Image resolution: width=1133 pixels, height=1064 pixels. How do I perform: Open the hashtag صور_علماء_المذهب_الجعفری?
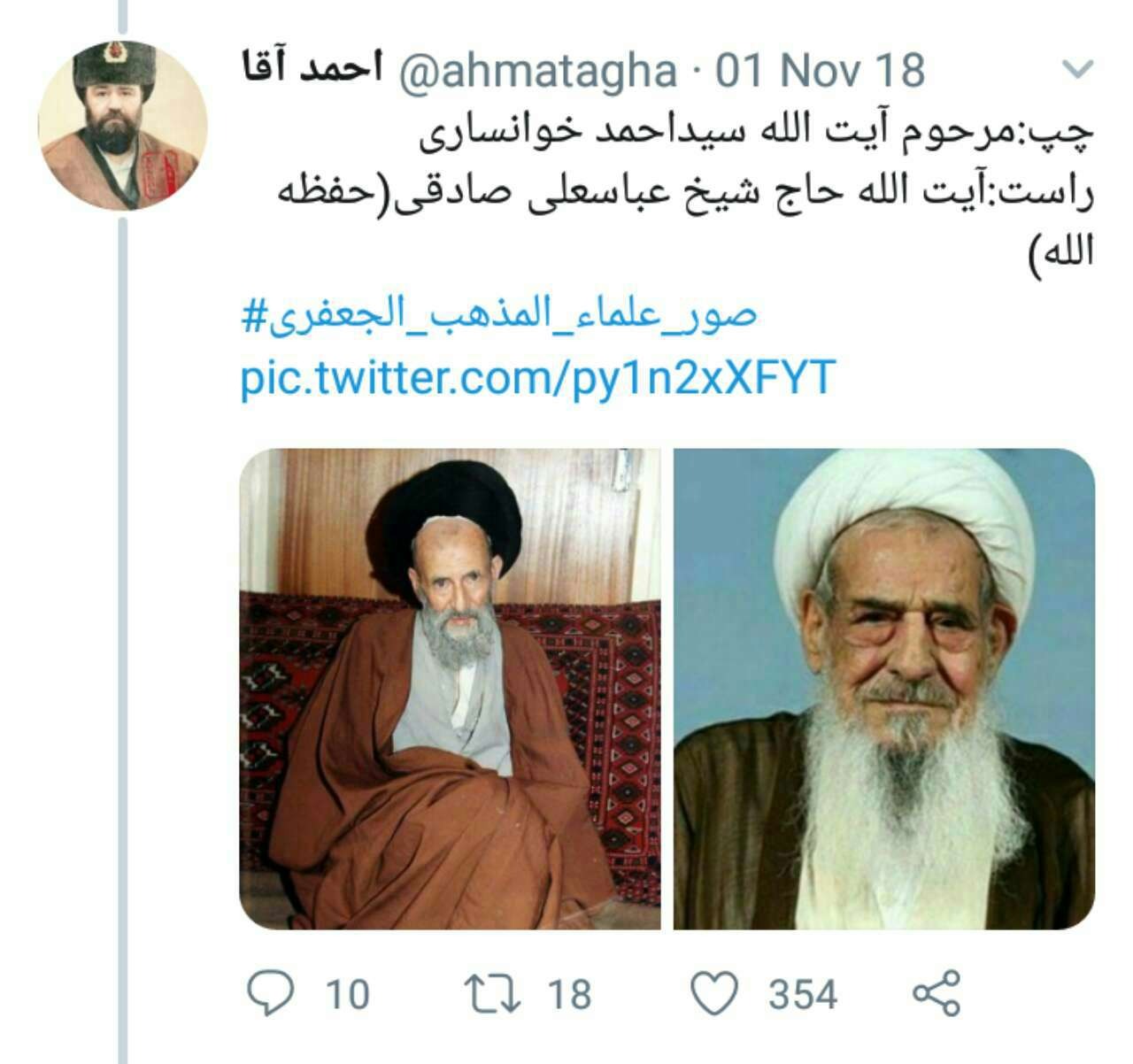point(499,316)
